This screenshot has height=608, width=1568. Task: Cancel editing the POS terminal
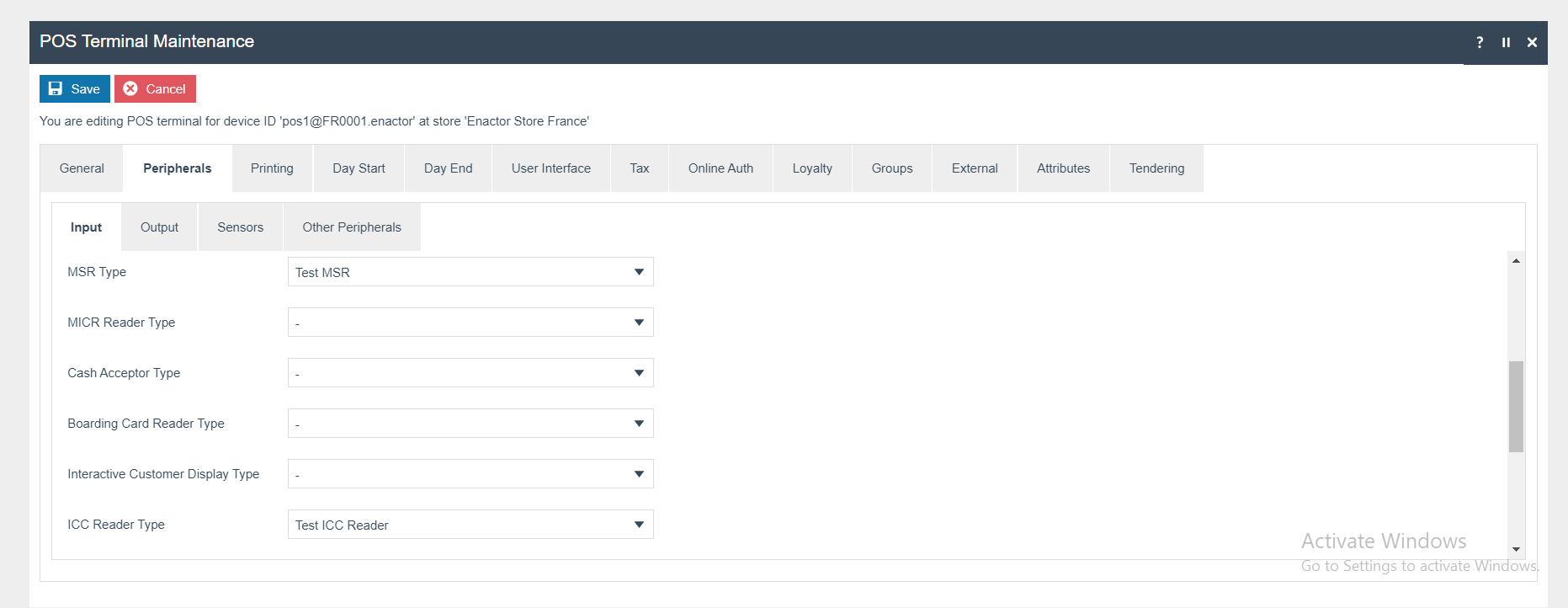156,88
